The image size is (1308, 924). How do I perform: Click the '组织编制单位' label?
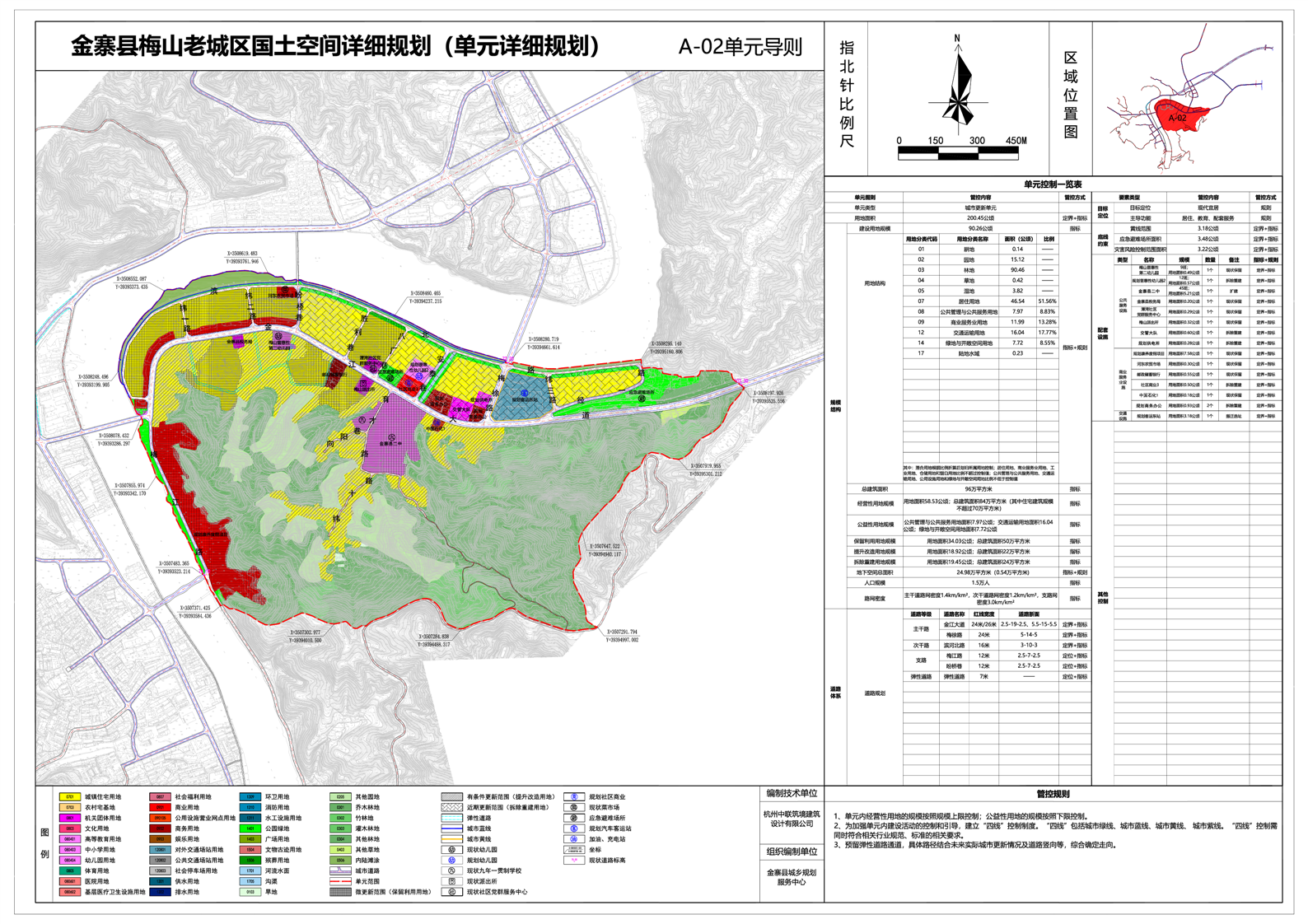792,852
